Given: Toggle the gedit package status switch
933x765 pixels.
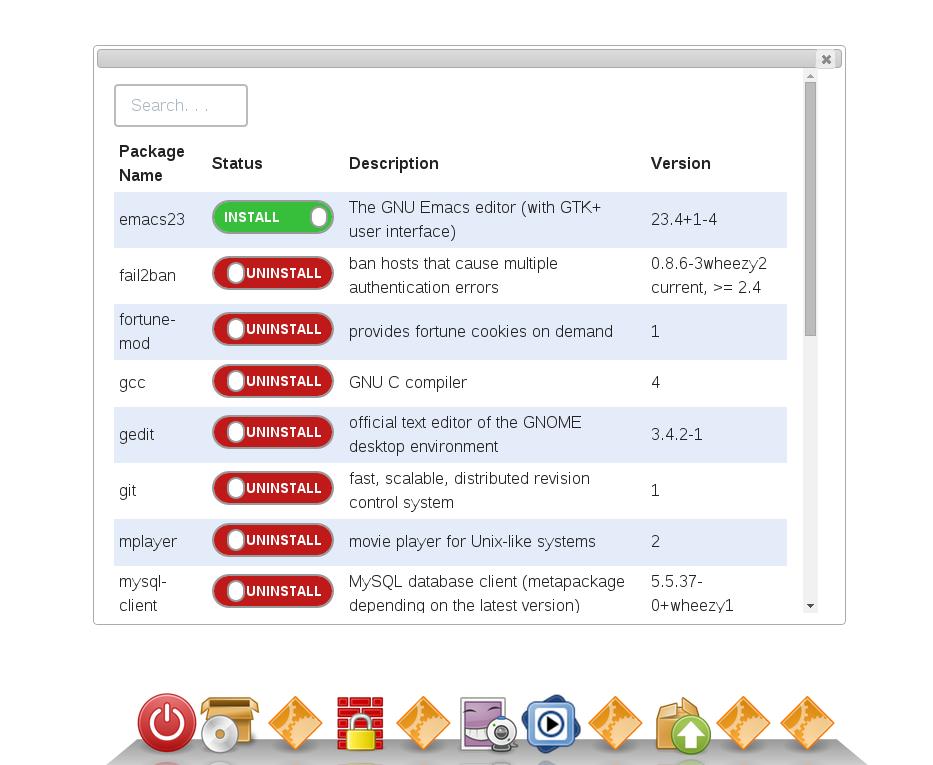Looking at the screenshot, I should click(x=272, y=432).
